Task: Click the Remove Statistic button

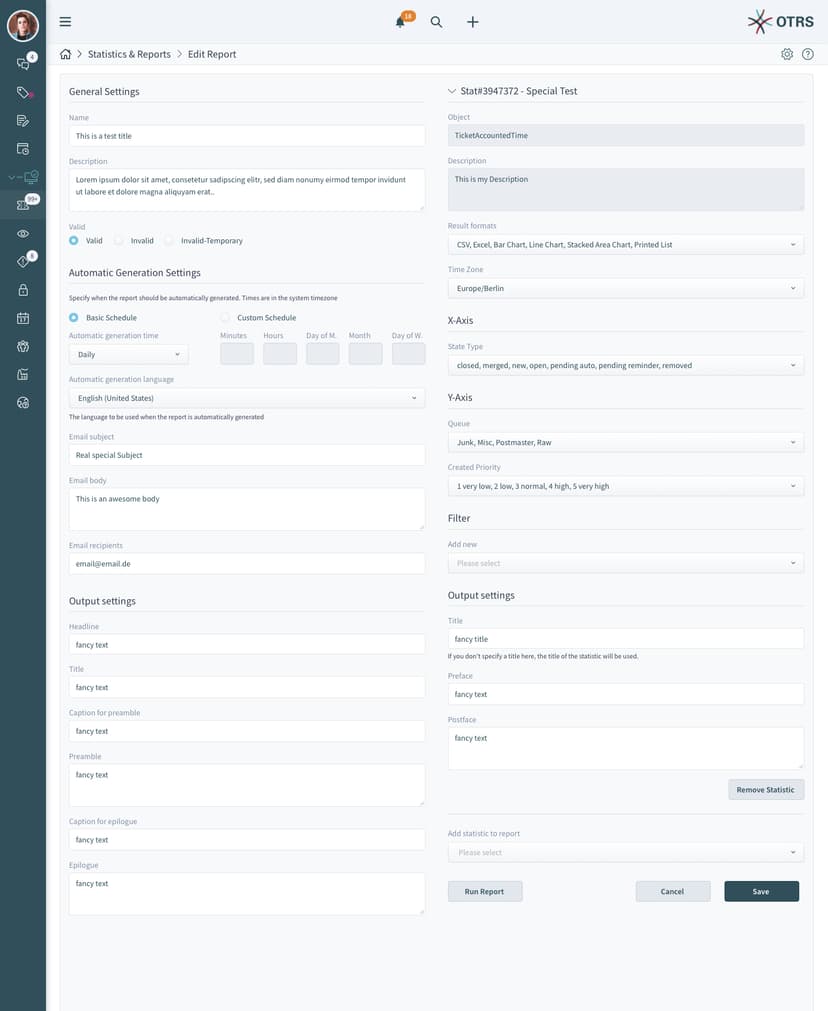Action: tap(766, 789)
